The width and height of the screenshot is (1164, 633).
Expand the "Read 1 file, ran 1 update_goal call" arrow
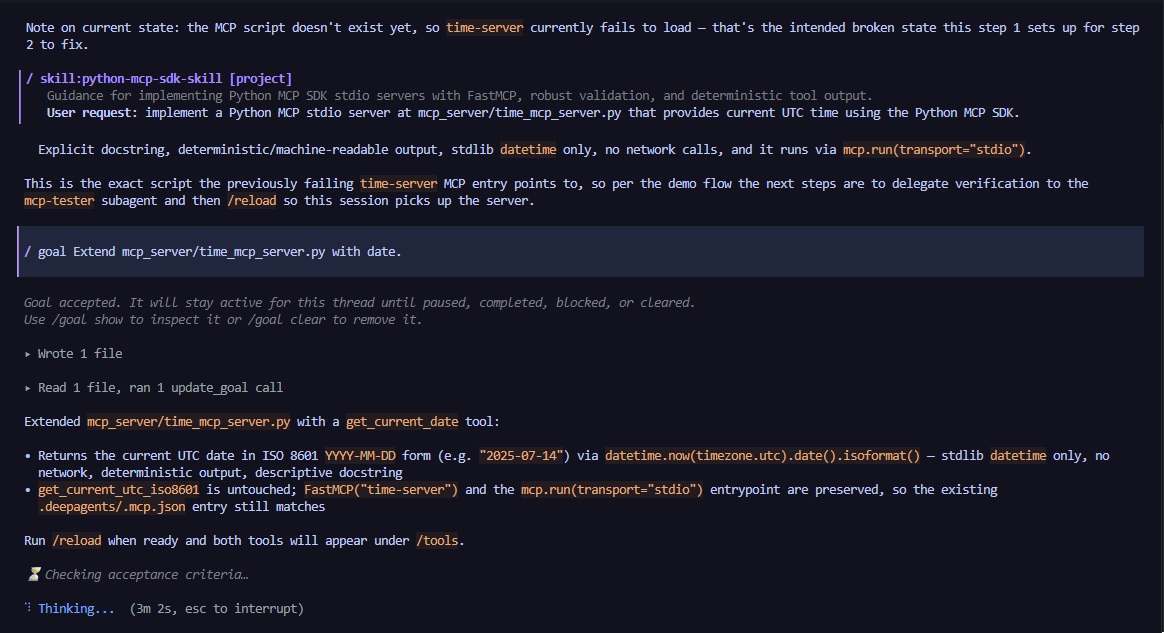pos(27,388)
